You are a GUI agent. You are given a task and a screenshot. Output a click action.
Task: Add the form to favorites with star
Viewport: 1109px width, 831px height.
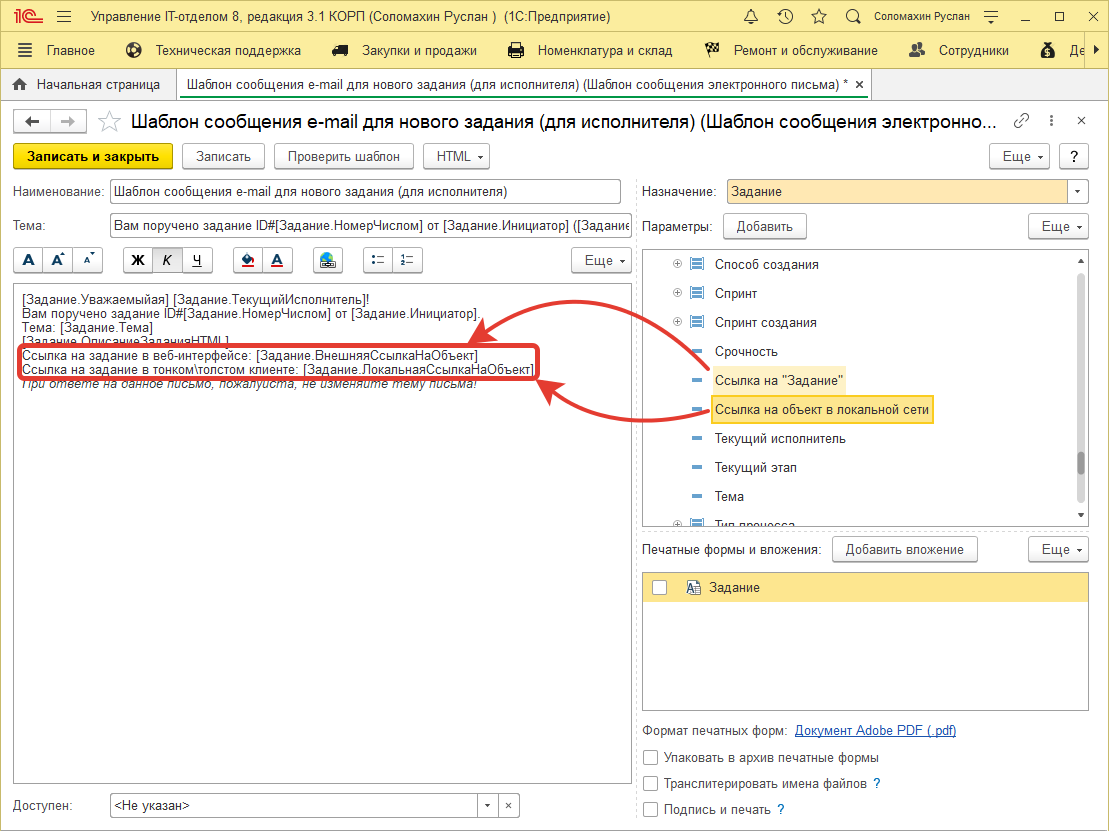[108, 122]
